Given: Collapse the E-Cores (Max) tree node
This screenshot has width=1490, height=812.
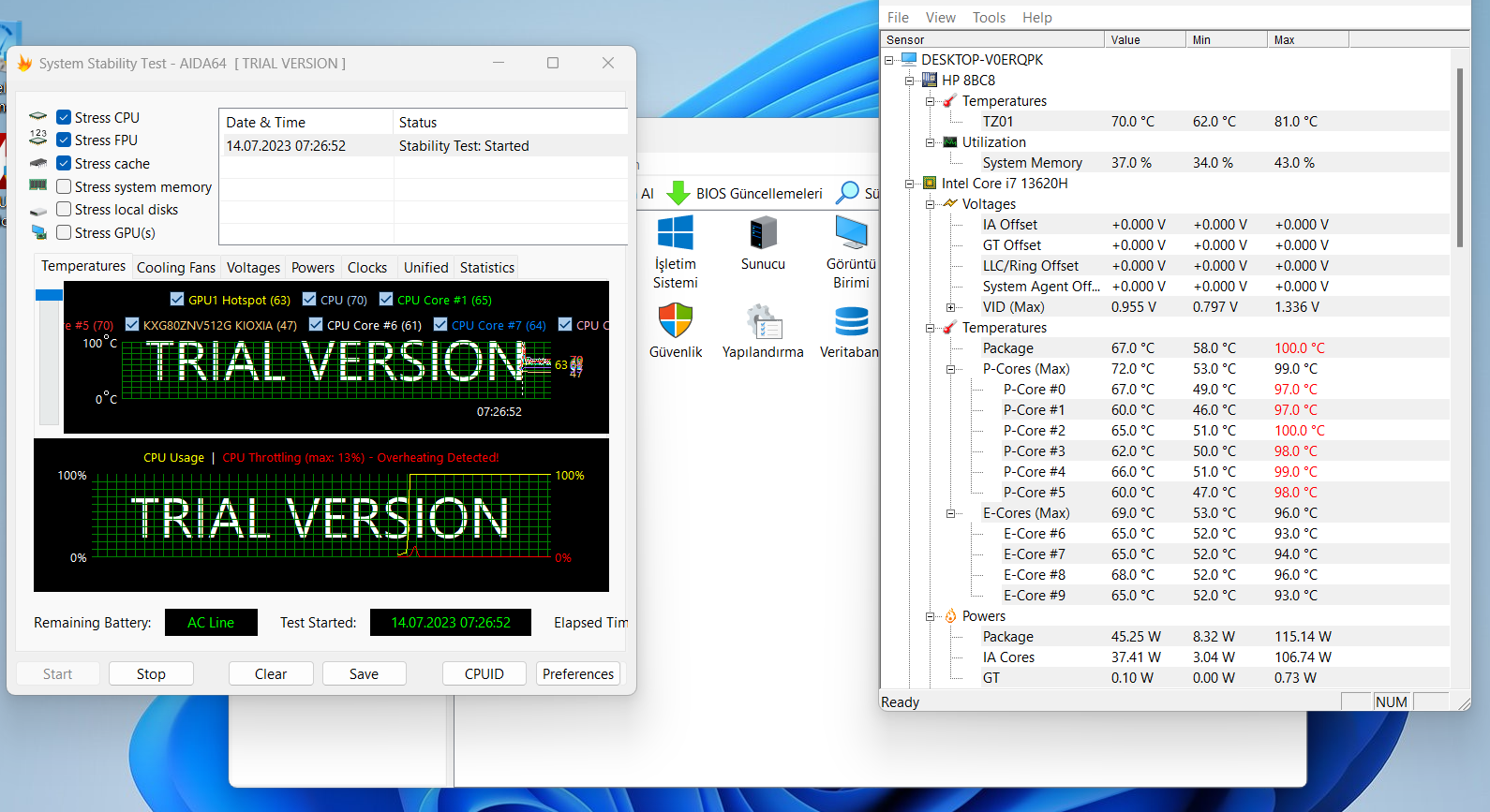Looking at the screenshot, I should [x=950, y=513].
